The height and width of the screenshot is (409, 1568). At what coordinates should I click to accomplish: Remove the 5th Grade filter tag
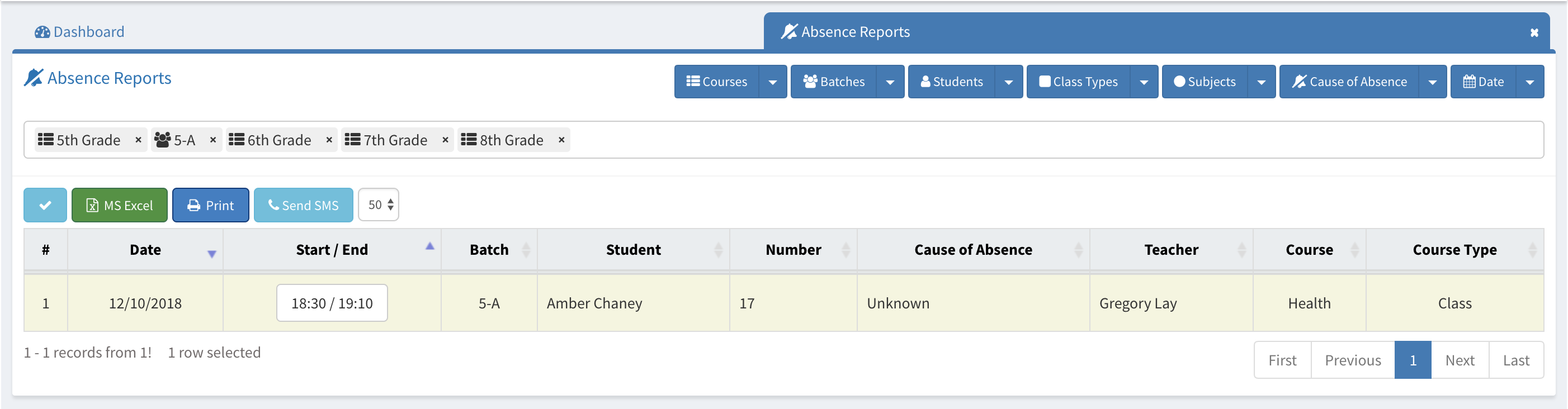[x=138, y=140]
